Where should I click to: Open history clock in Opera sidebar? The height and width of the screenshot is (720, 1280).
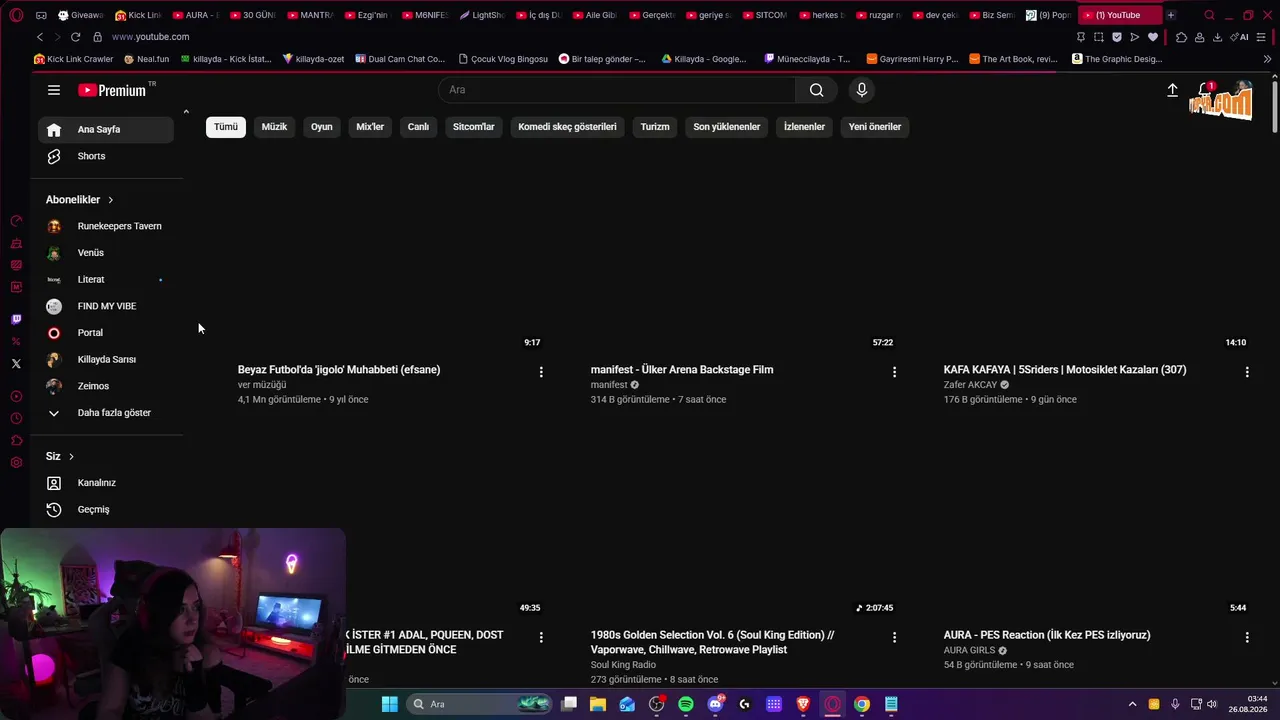coord(16,418)
